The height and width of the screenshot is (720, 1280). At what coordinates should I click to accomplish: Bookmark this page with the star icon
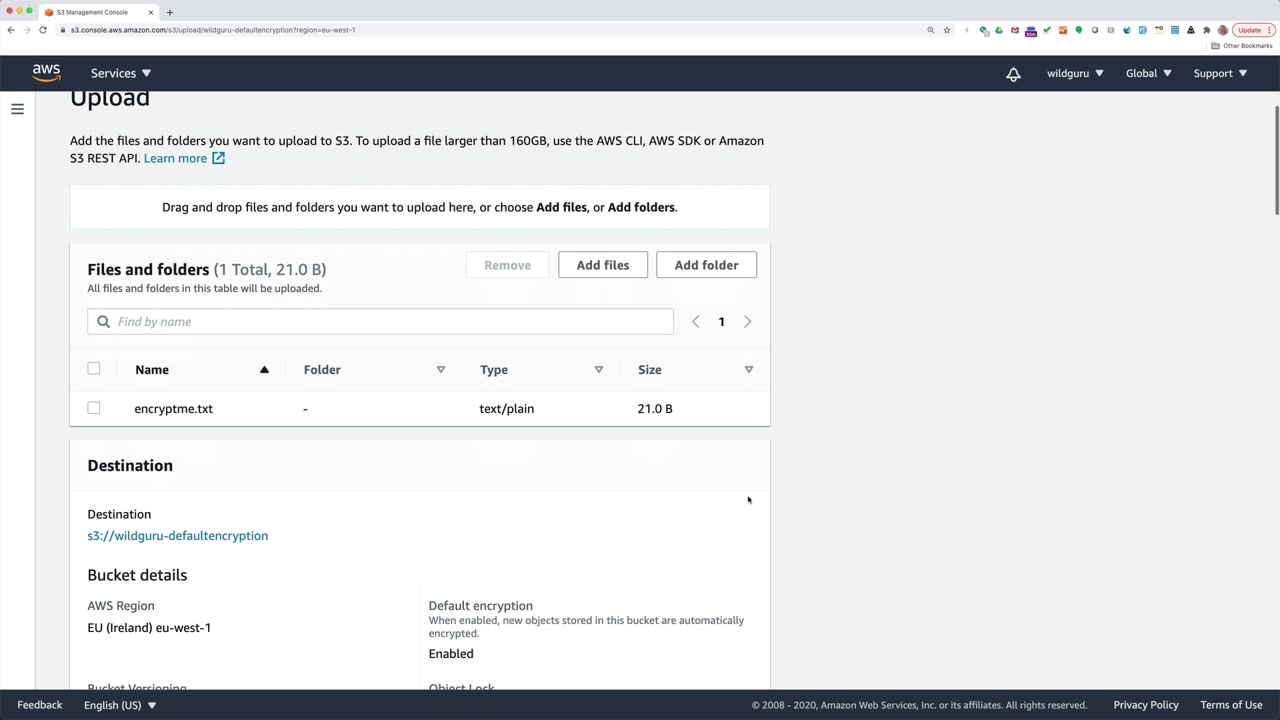(x=947, y=30)
